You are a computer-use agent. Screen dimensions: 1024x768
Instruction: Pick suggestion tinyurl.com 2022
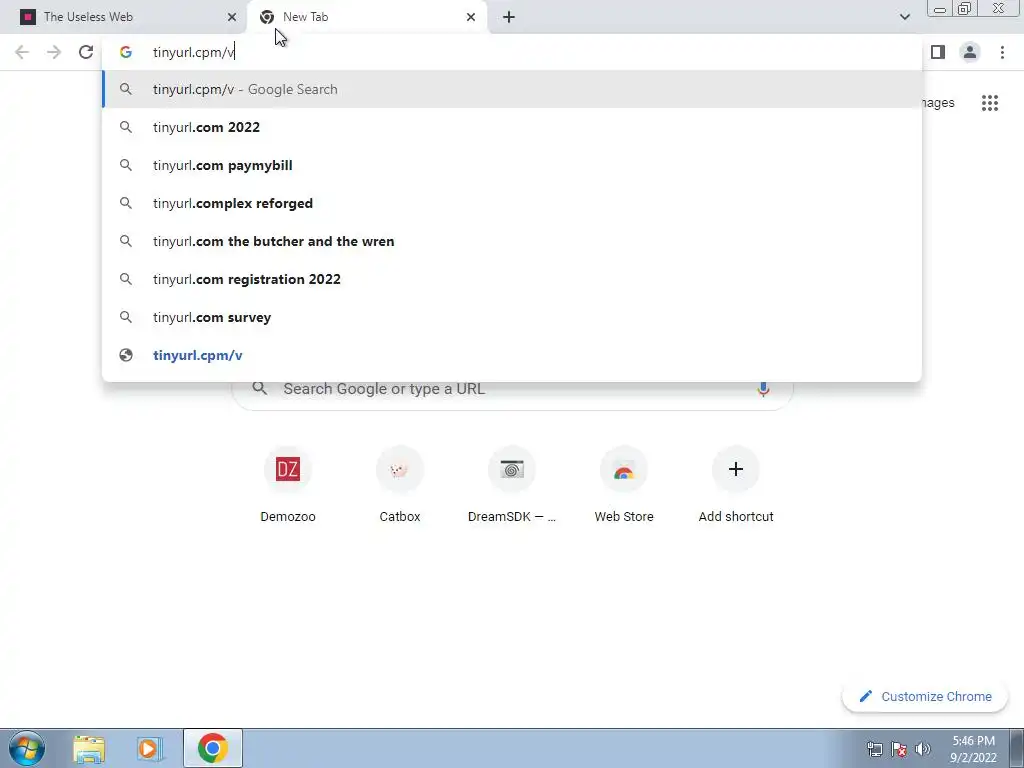pos(512,127)
